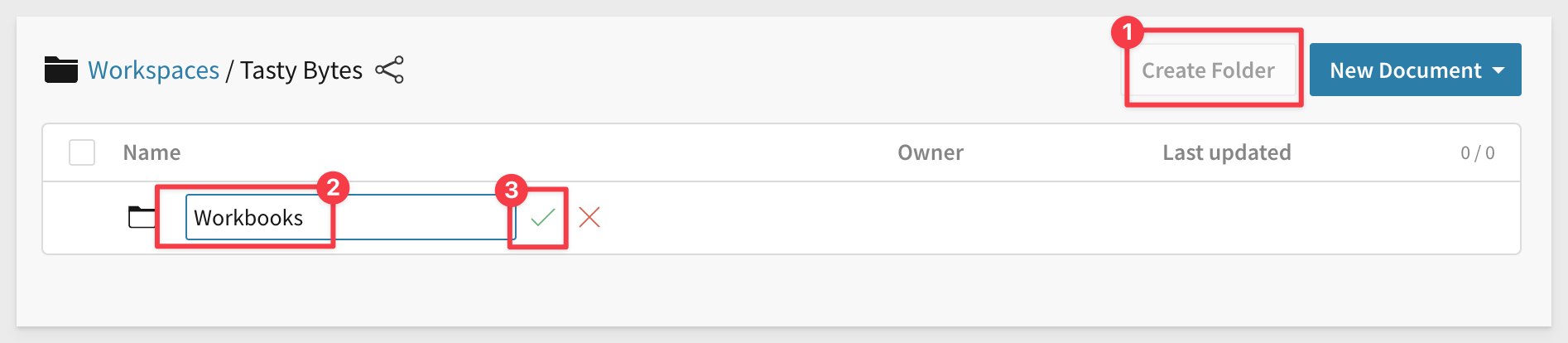Open the Workspaces breadcrumb link
This screenshot has width=1568, height=343.
coord(153,70)
